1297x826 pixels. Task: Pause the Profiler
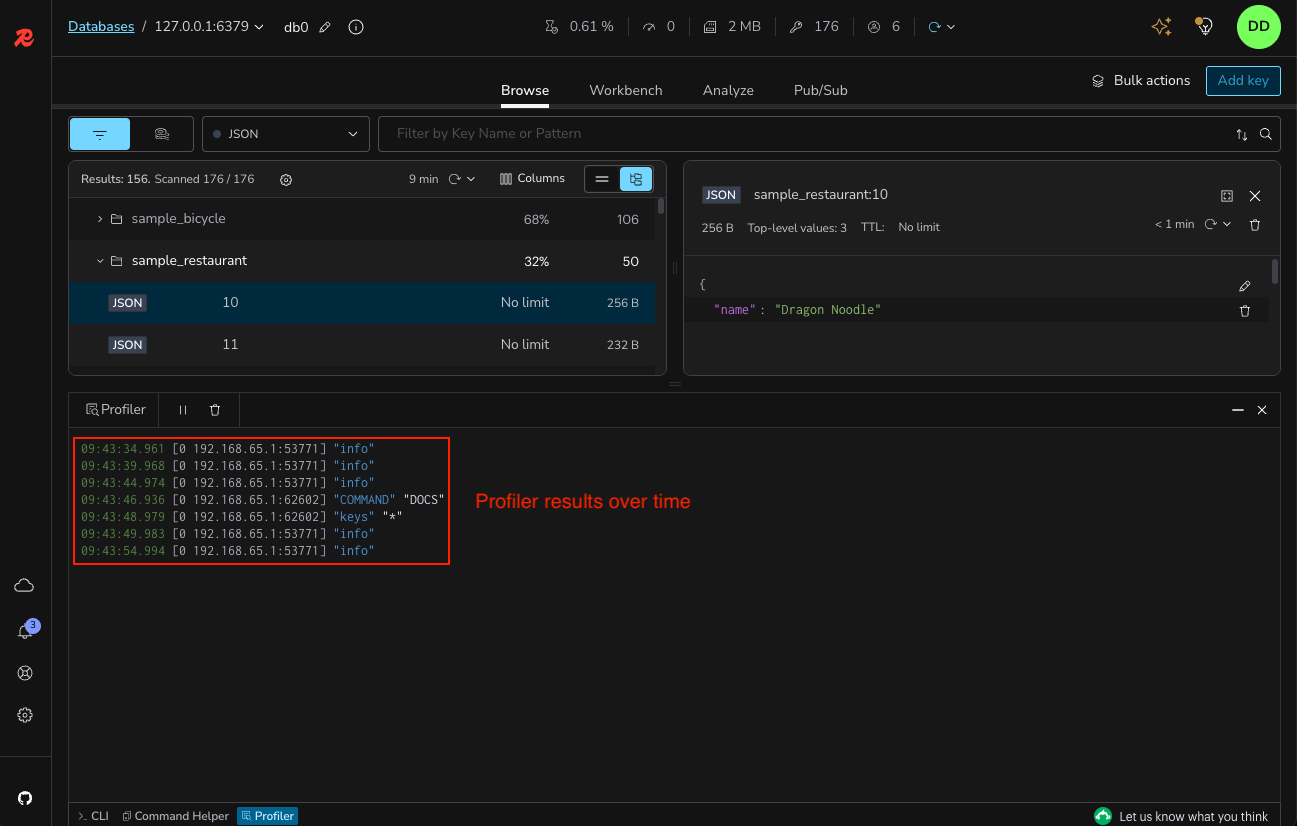[x=183, y=410]
